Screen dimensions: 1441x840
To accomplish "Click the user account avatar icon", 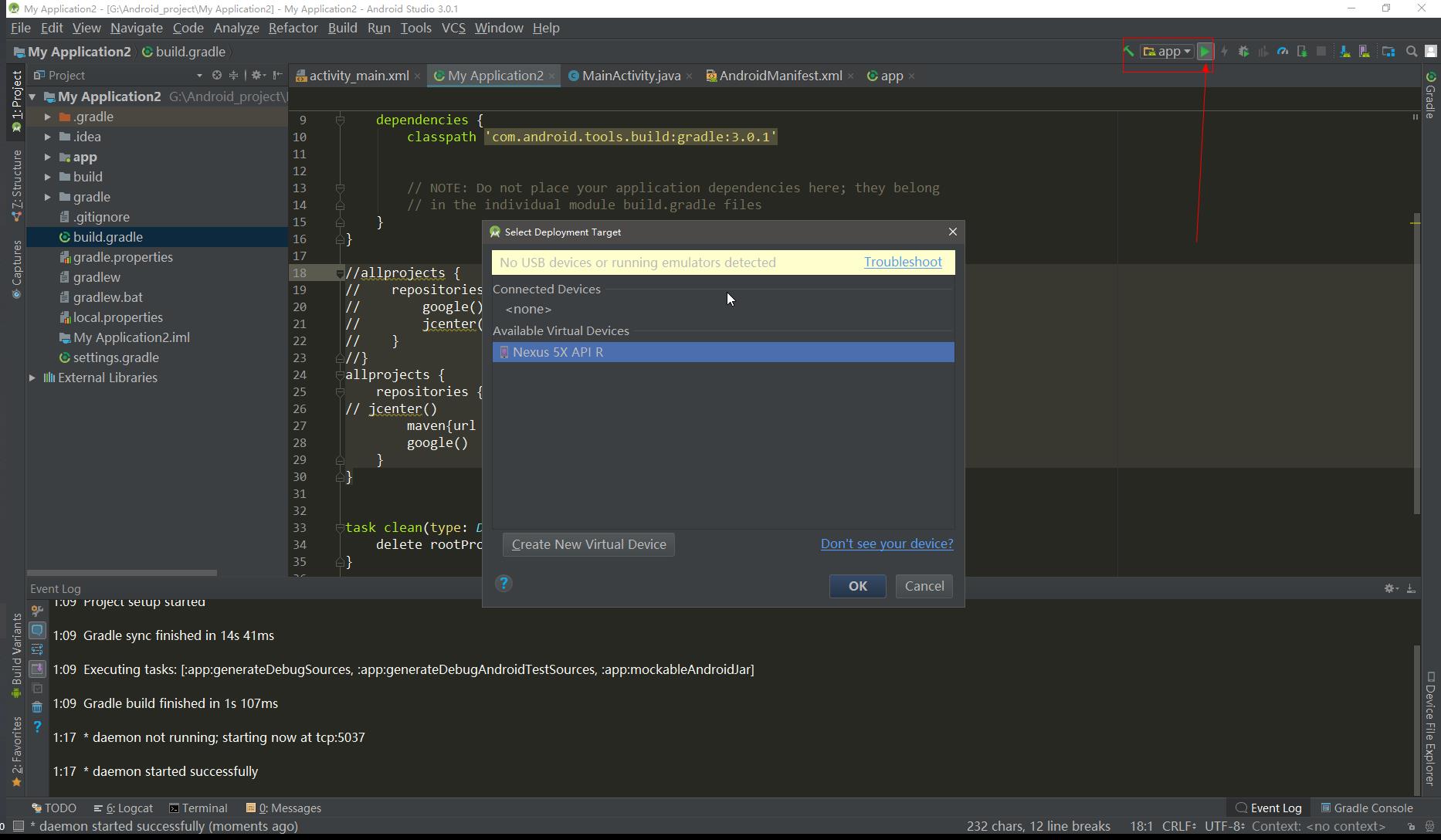I will click(x=1430, y=52).
